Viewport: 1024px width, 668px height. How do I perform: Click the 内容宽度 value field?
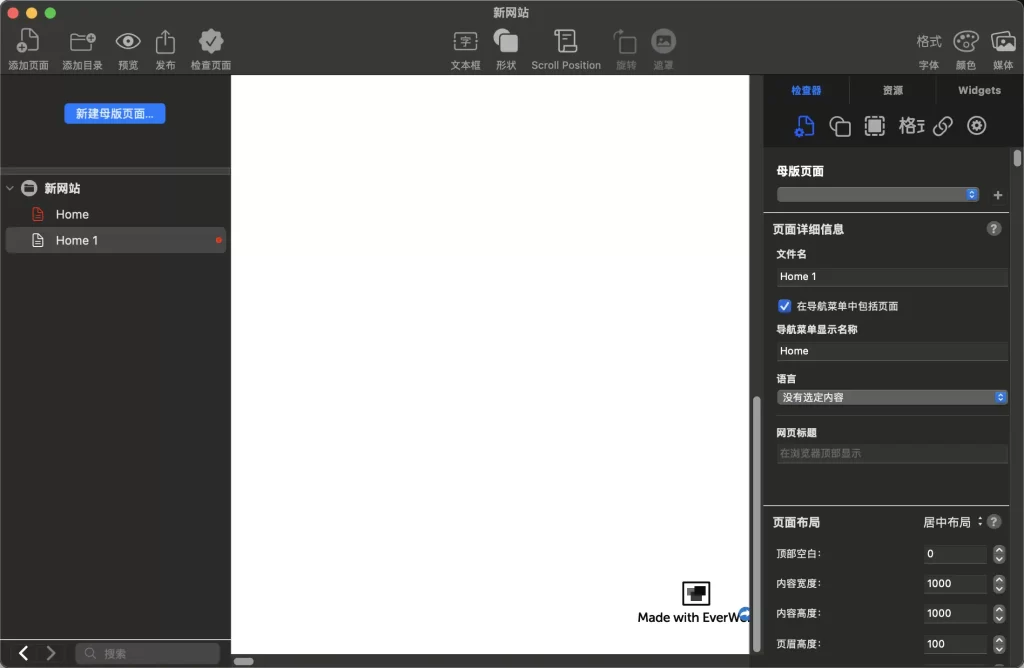point(955,583)
